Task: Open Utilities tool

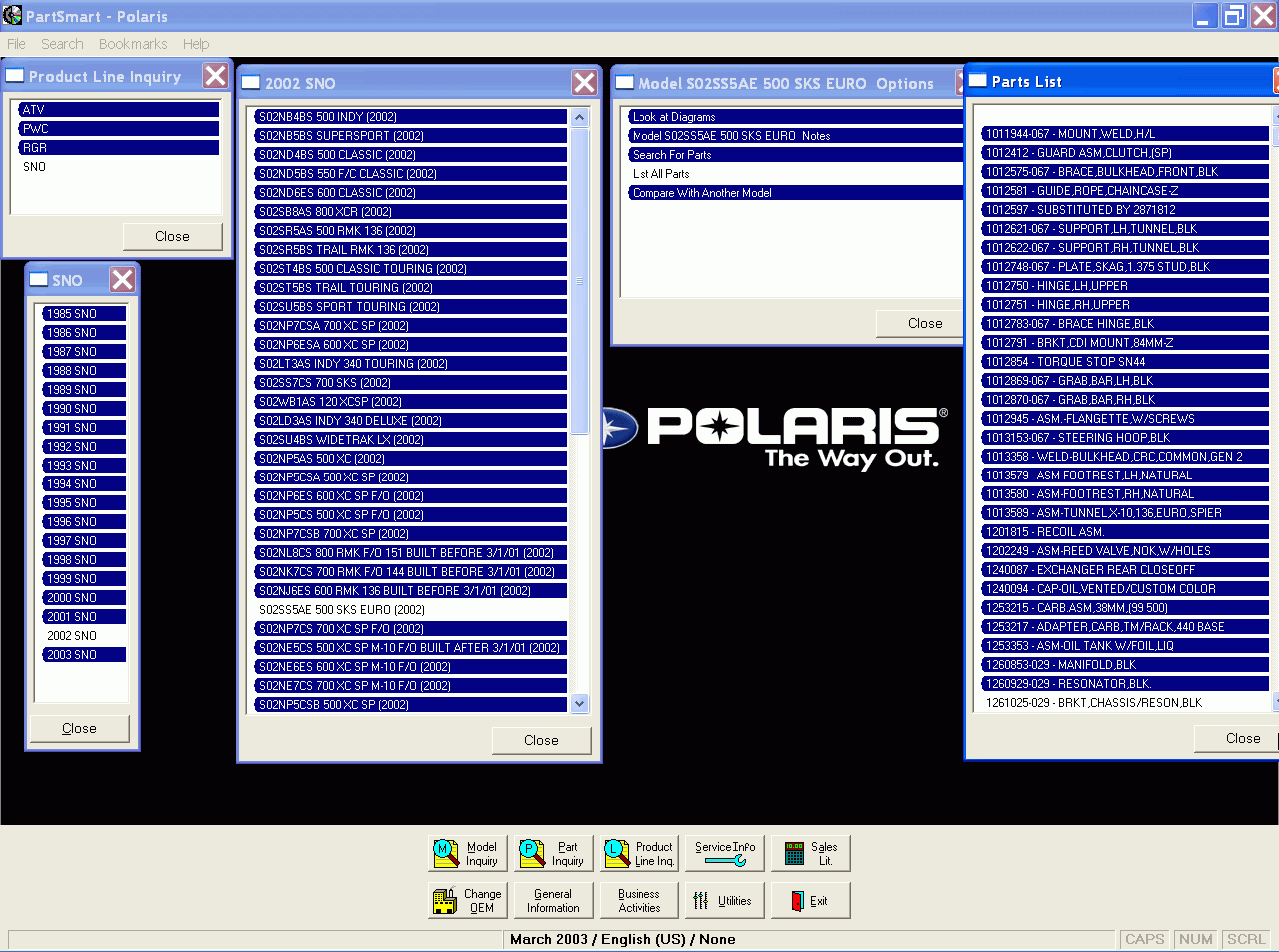Action: point(725,901)
